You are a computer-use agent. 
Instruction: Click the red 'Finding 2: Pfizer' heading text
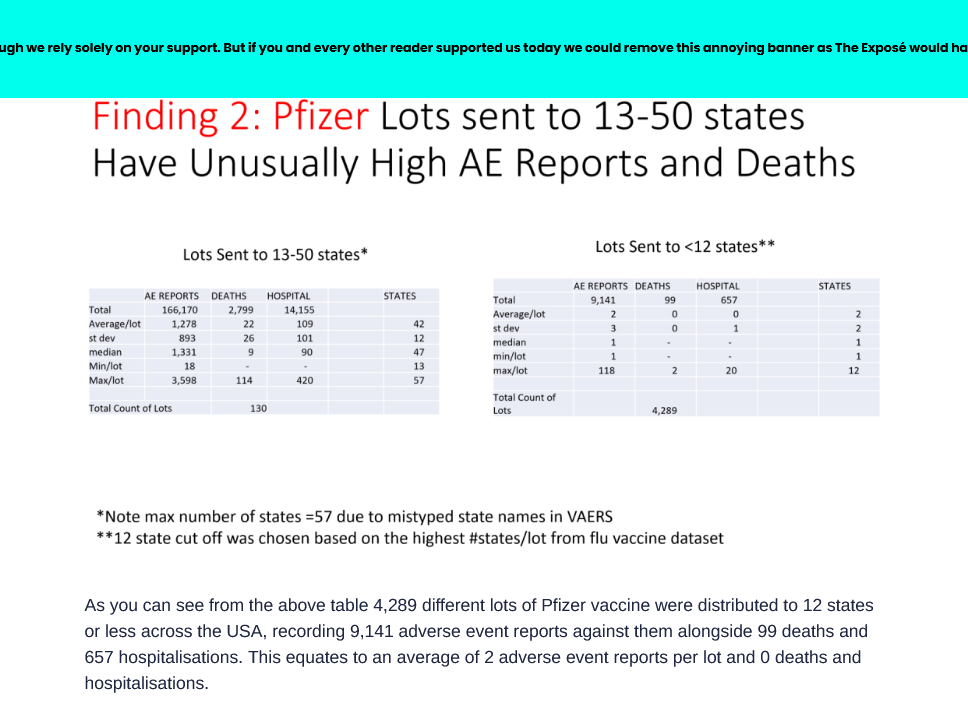click(x=230, y=116)
